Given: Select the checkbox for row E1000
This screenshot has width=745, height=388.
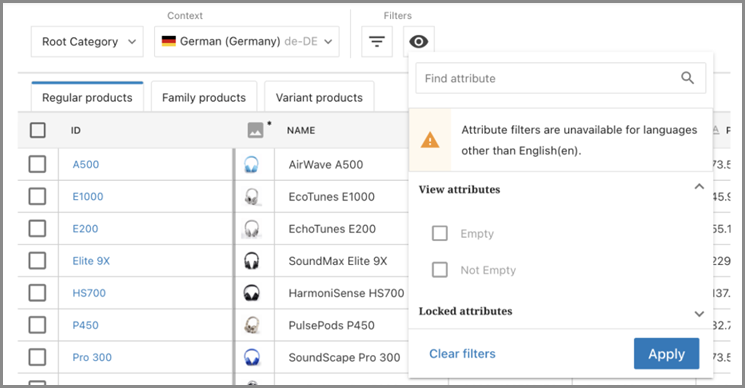Looking at the screenshot, I should point(38,196).
